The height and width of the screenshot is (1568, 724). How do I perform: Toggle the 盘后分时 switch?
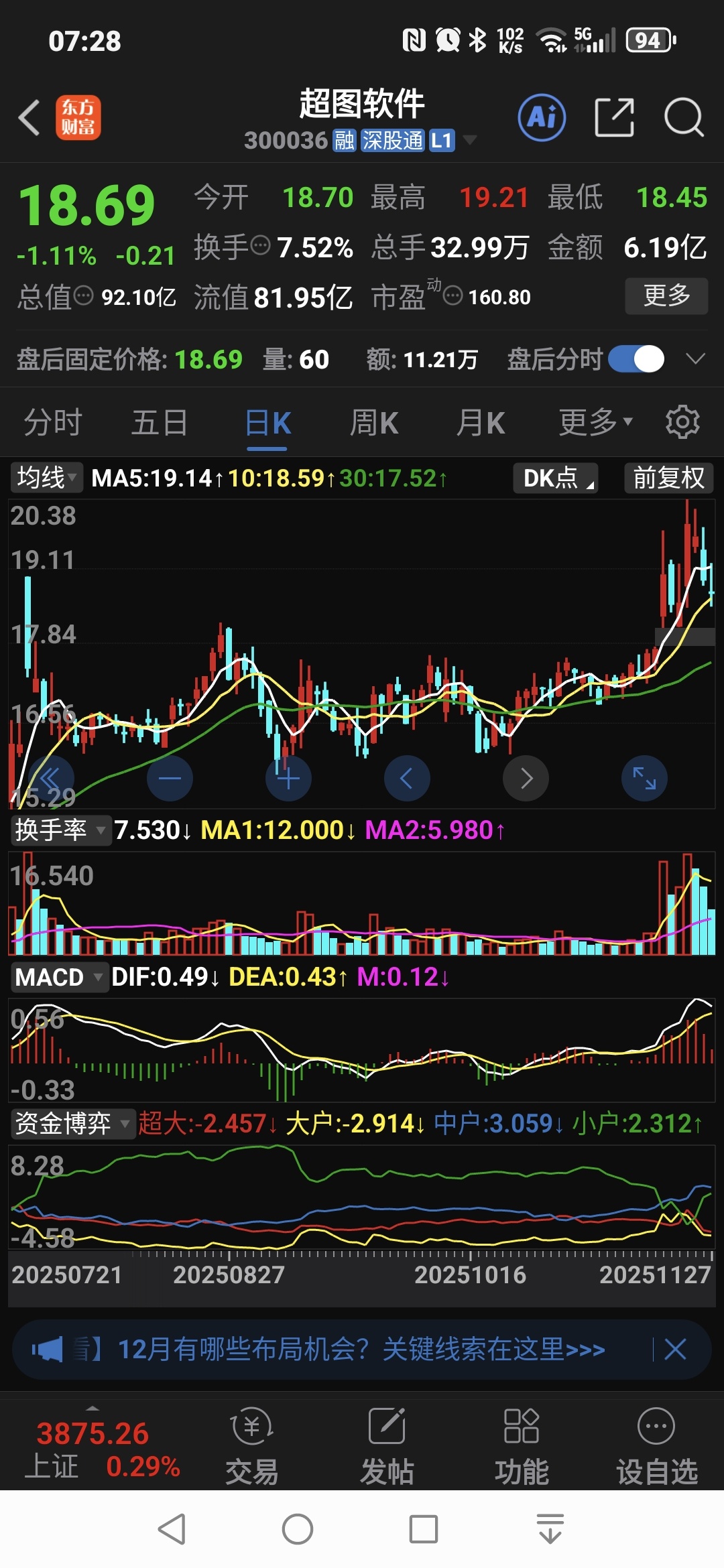click(x=636, y=358)
